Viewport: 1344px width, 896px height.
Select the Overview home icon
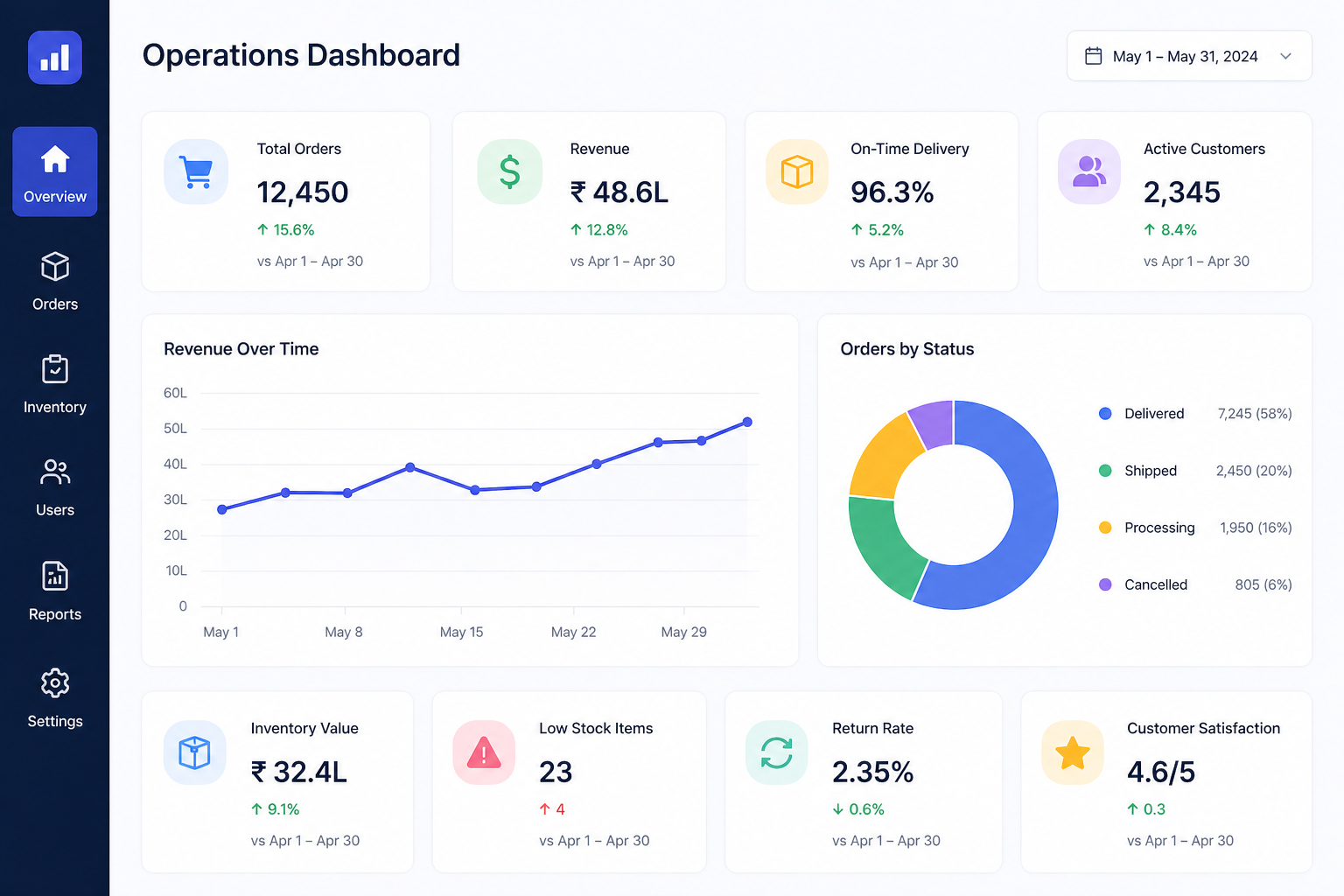click(x=55, y=159)
